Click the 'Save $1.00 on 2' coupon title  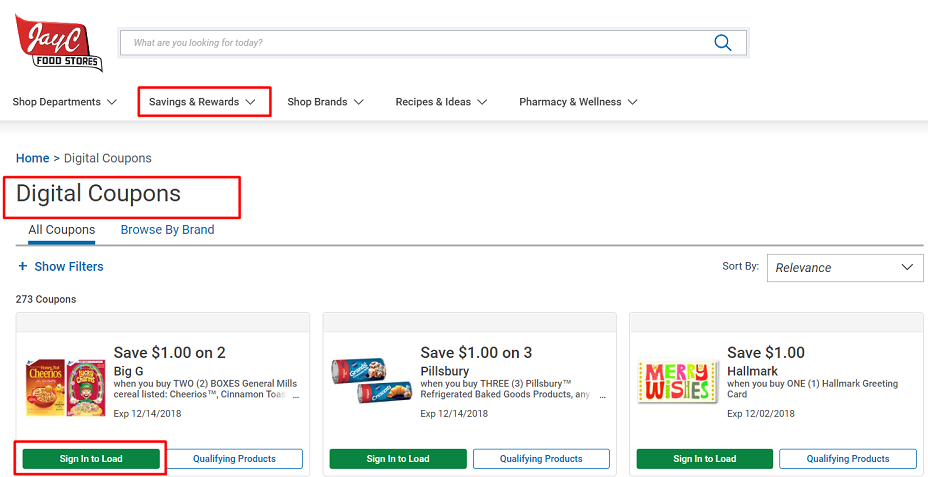point(169,353)
